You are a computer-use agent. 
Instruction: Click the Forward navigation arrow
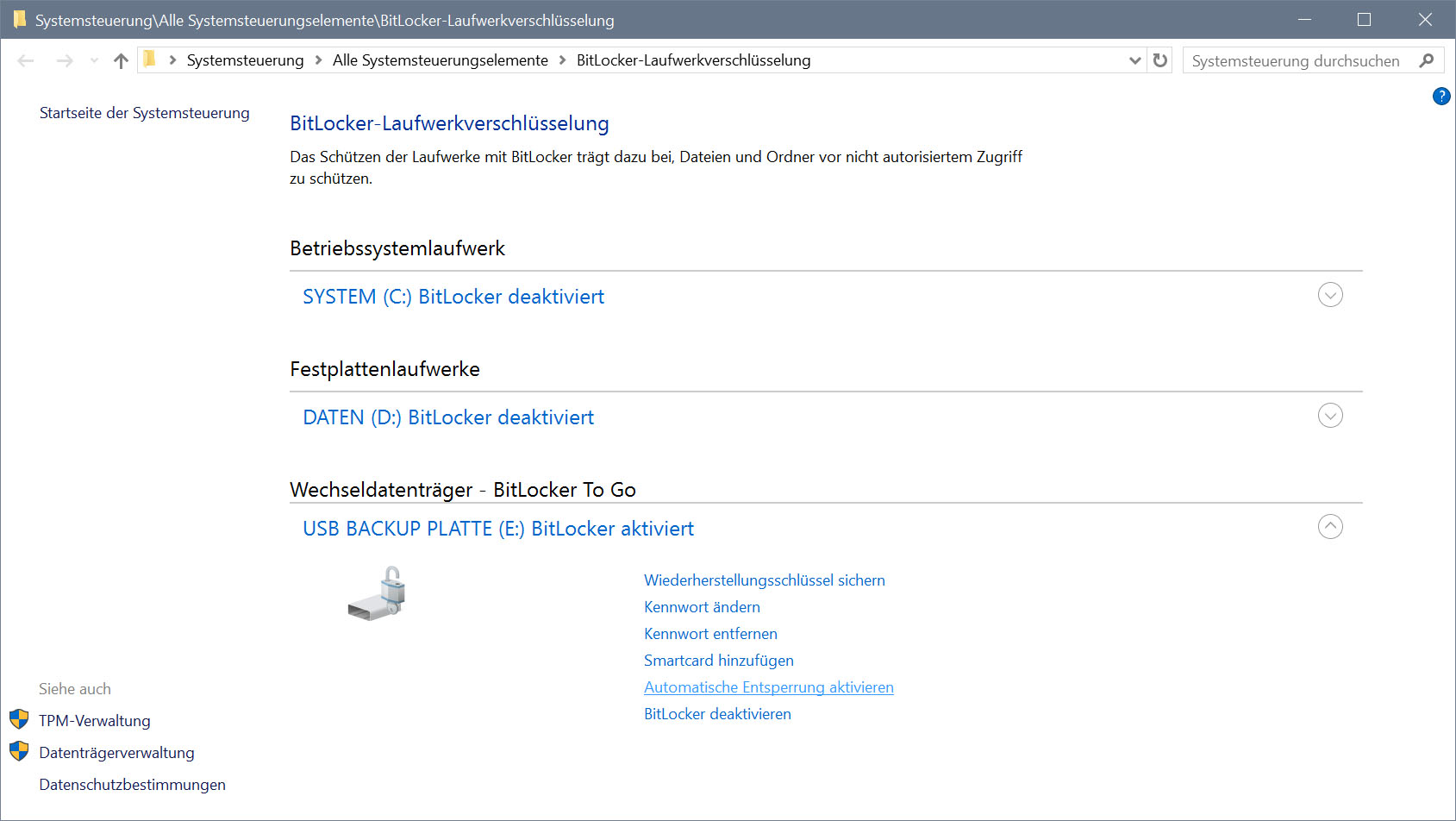[x=65, y=60]
